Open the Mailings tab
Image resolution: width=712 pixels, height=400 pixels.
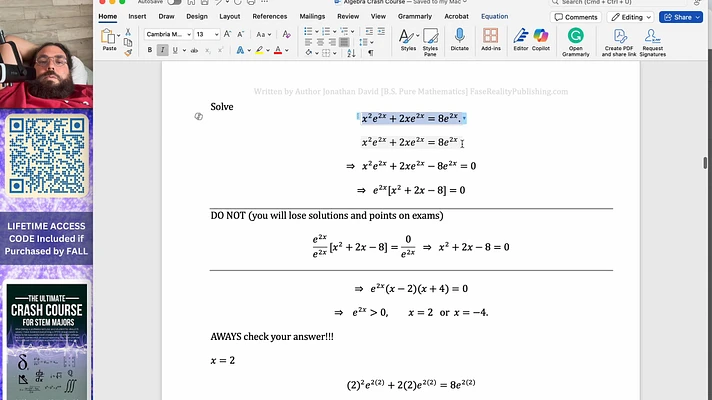[312, 16]
